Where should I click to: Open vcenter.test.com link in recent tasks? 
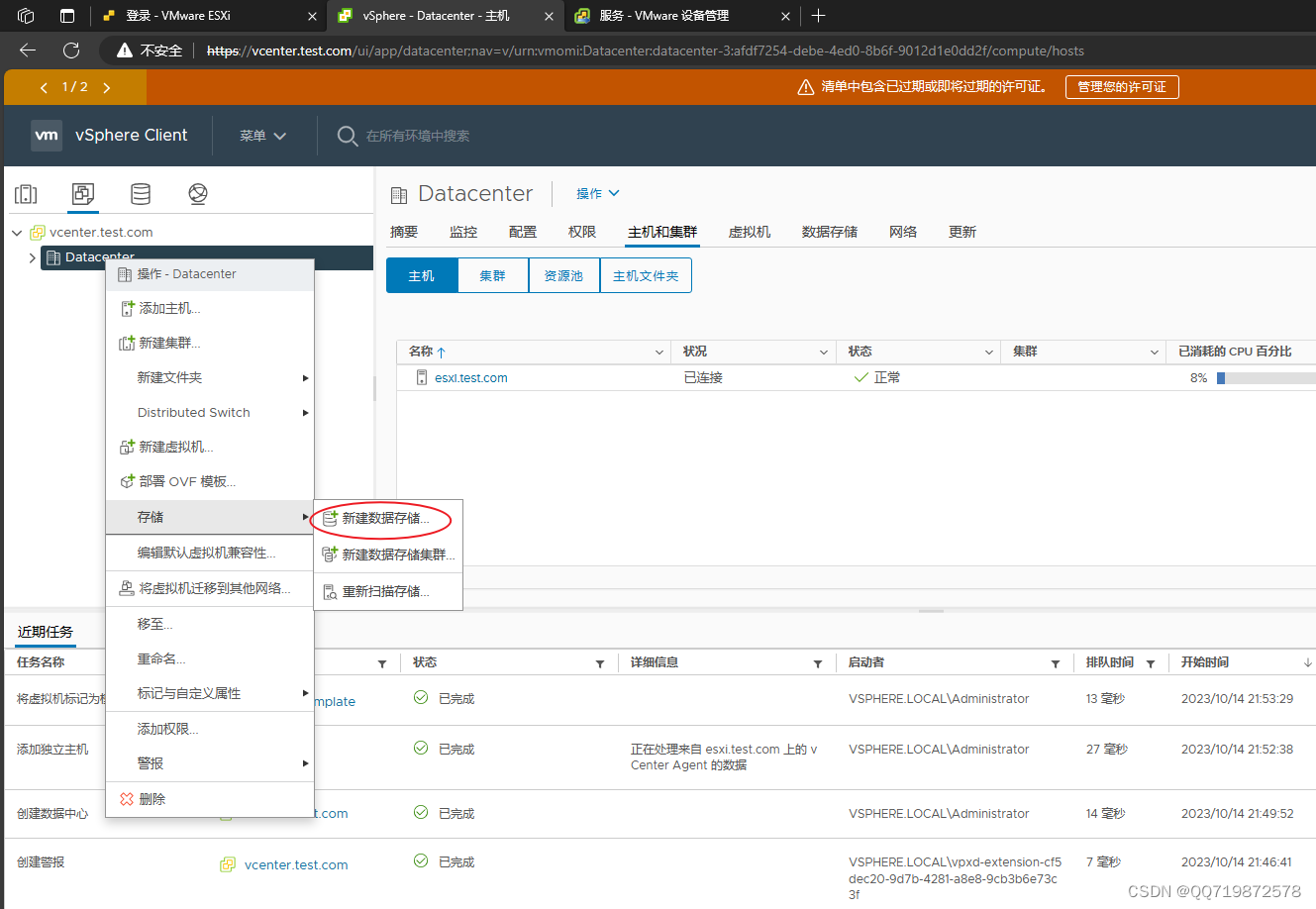(296, 865)
